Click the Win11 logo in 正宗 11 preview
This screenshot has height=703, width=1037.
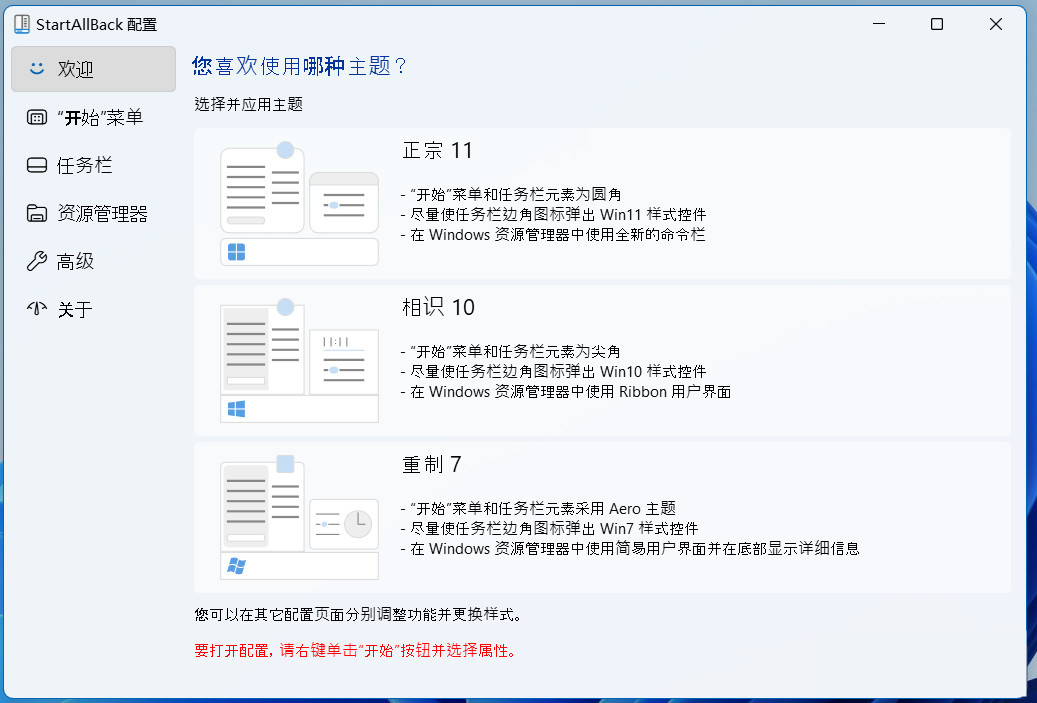237,252
